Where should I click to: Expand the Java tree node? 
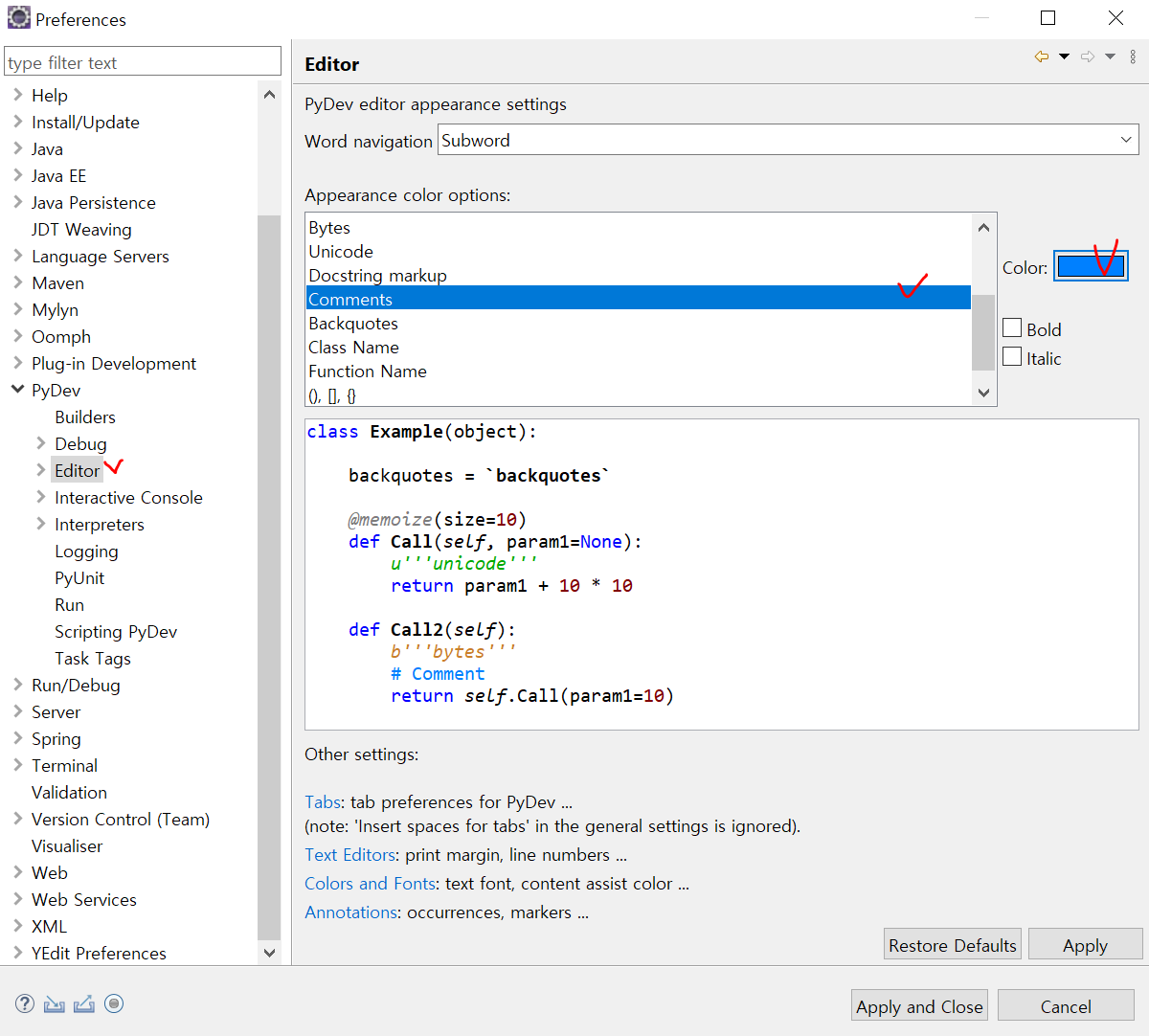click(x=18, y=147)
